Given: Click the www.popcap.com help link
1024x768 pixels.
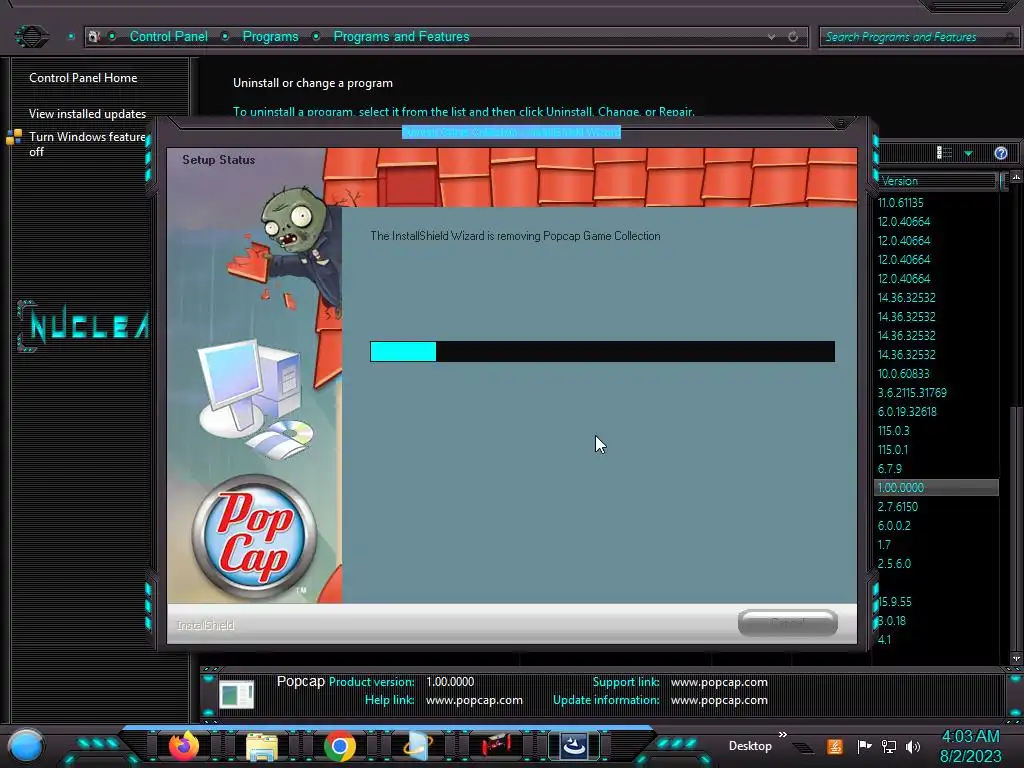Looking at the screenshot, I should (474, 700).
